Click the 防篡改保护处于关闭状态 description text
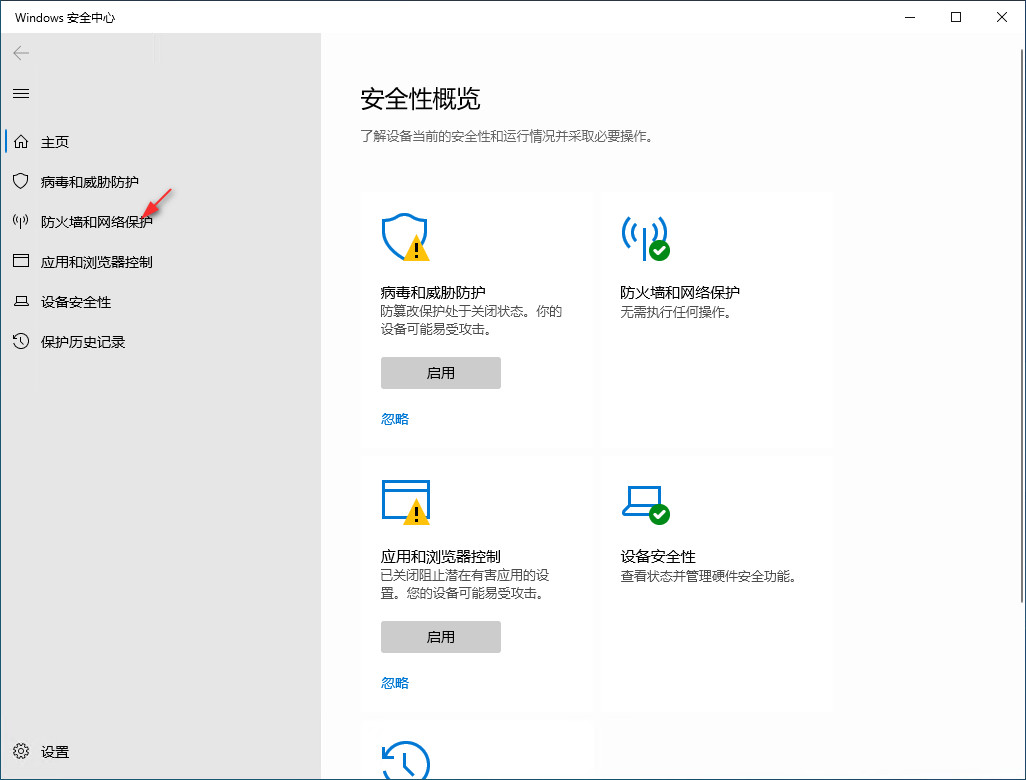 [x=471, y=320]
